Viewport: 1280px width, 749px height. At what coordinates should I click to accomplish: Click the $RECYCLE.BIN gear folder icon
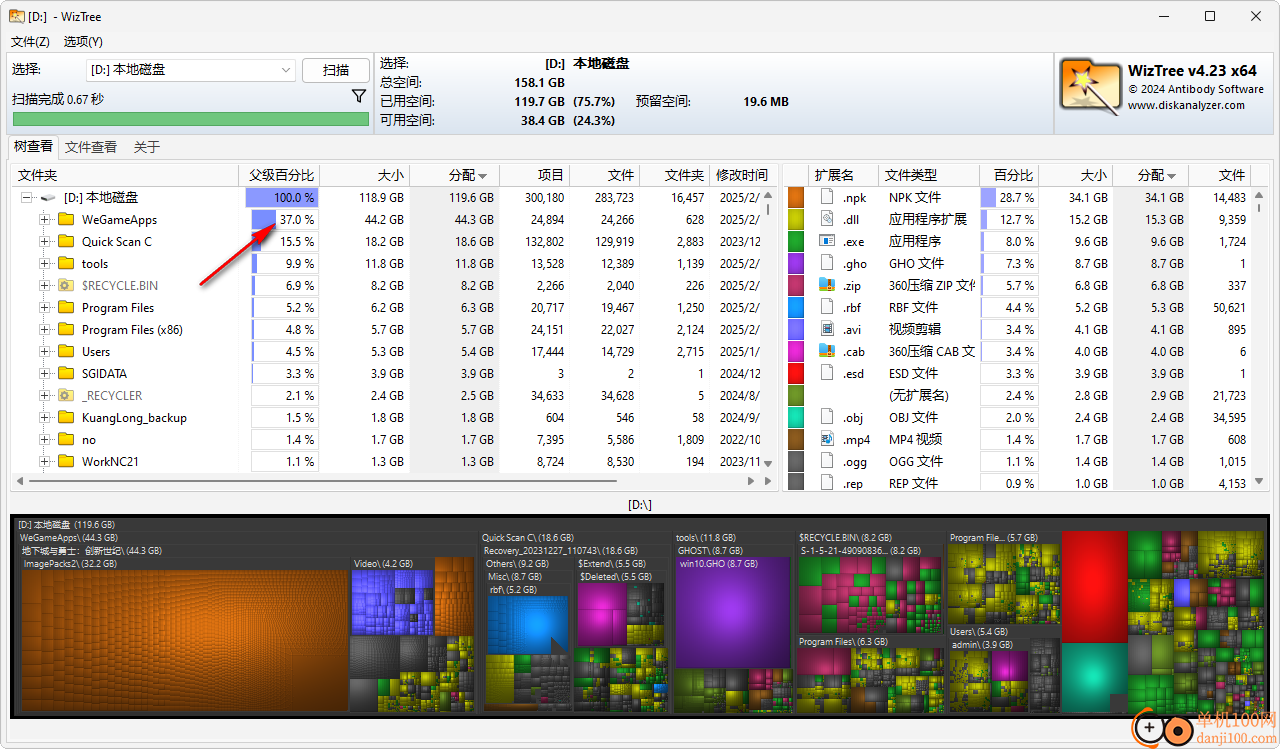[x=67, y=286]
